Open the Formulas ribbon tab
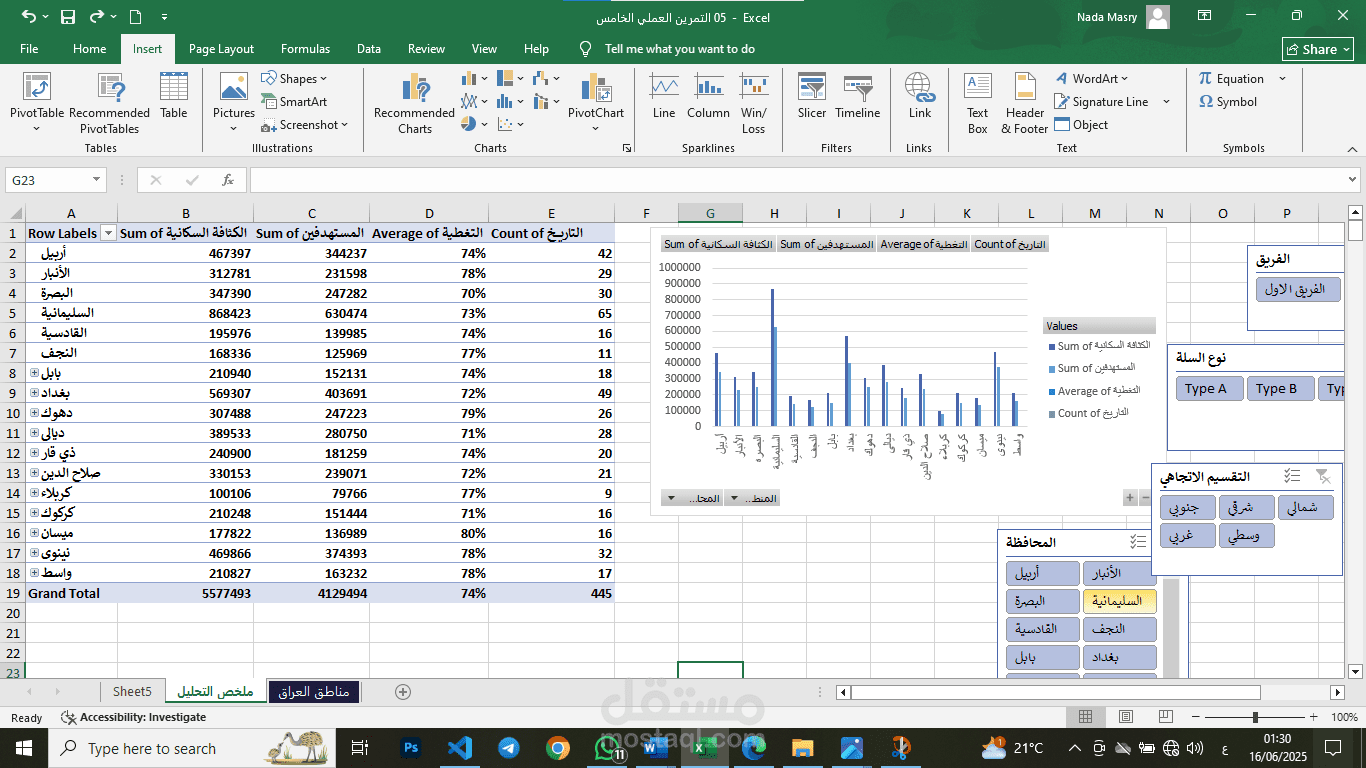1366x768 pixels. point(305,49)
